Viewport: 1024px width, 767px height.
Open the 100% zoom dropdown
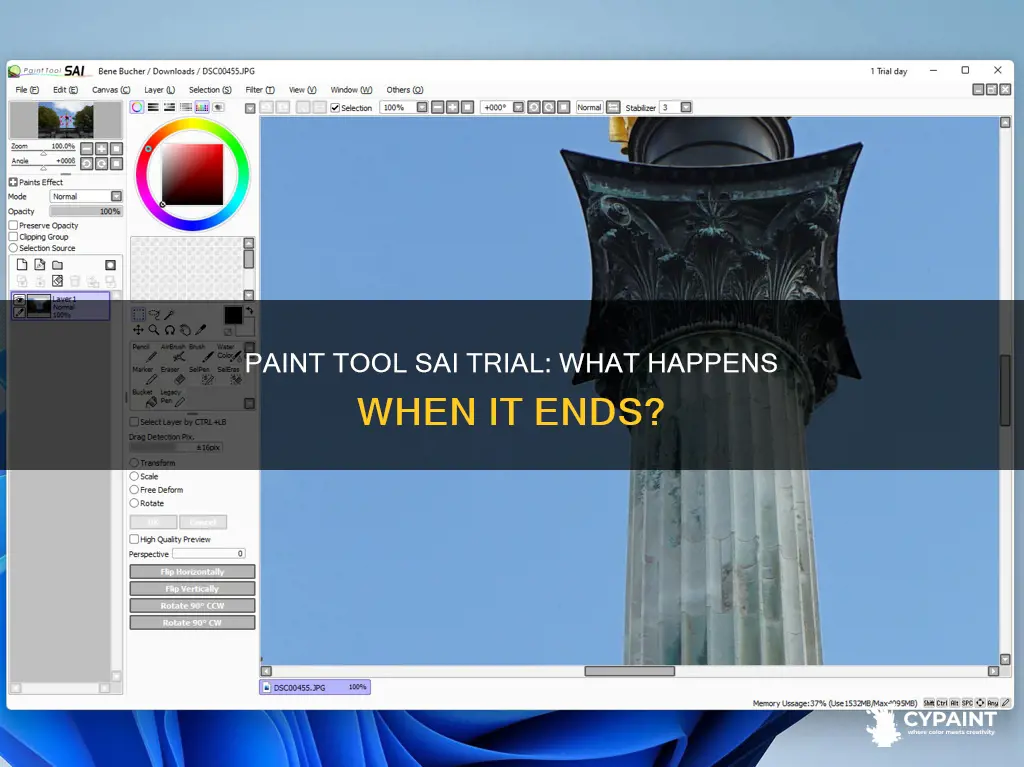(x=422, y=107)
